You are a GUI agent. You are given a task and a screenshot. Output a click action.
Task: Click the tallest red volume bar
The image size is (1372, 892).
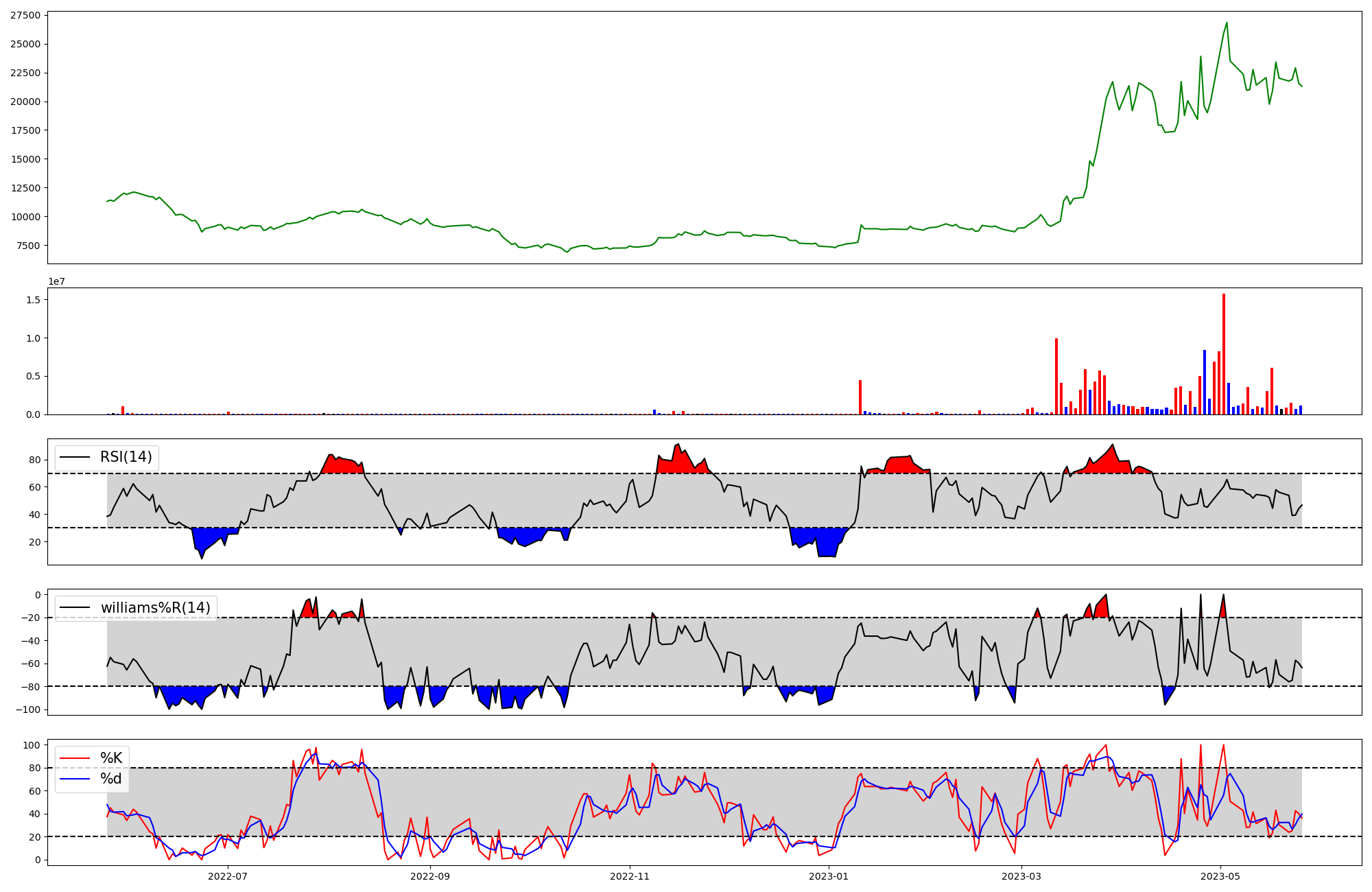pyautogui.click(x=1224, y=354)
